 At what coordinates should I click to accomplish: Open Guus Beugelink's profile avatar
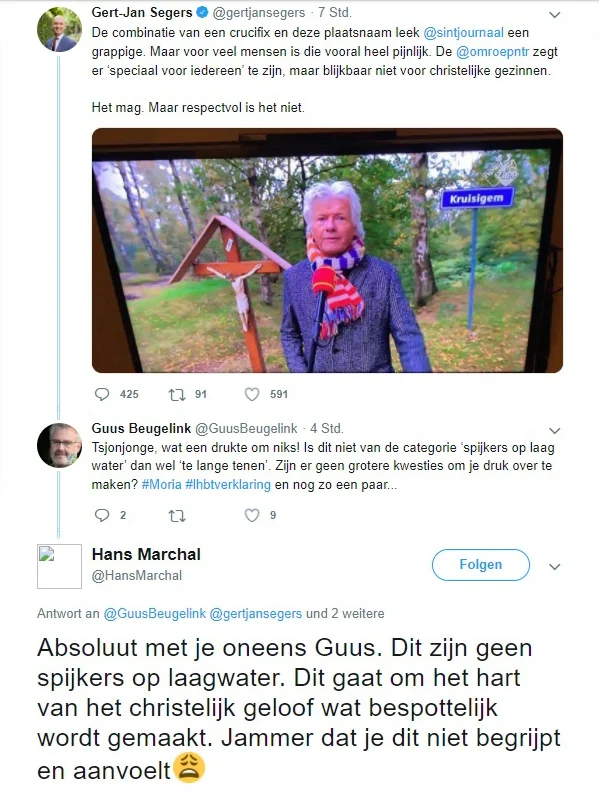point(59,445)
